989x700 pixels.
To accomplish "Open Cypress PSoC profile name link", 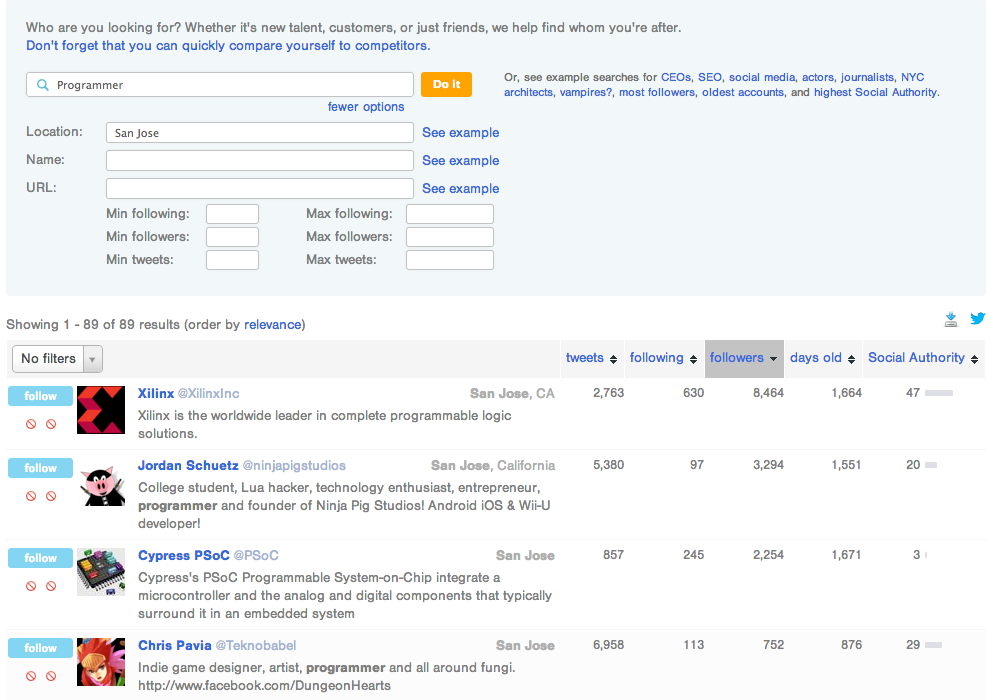I will point(184,556).
